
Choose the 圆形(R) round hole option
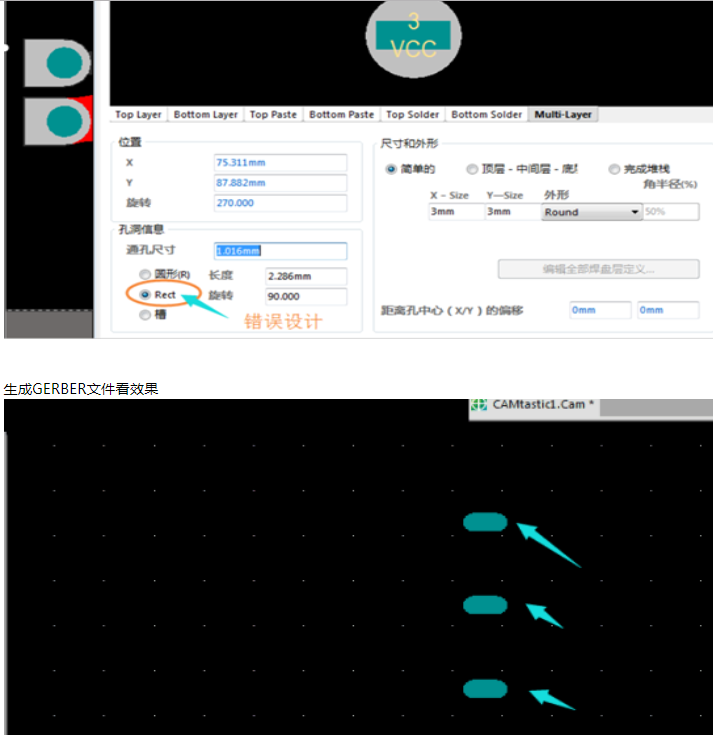146,274
